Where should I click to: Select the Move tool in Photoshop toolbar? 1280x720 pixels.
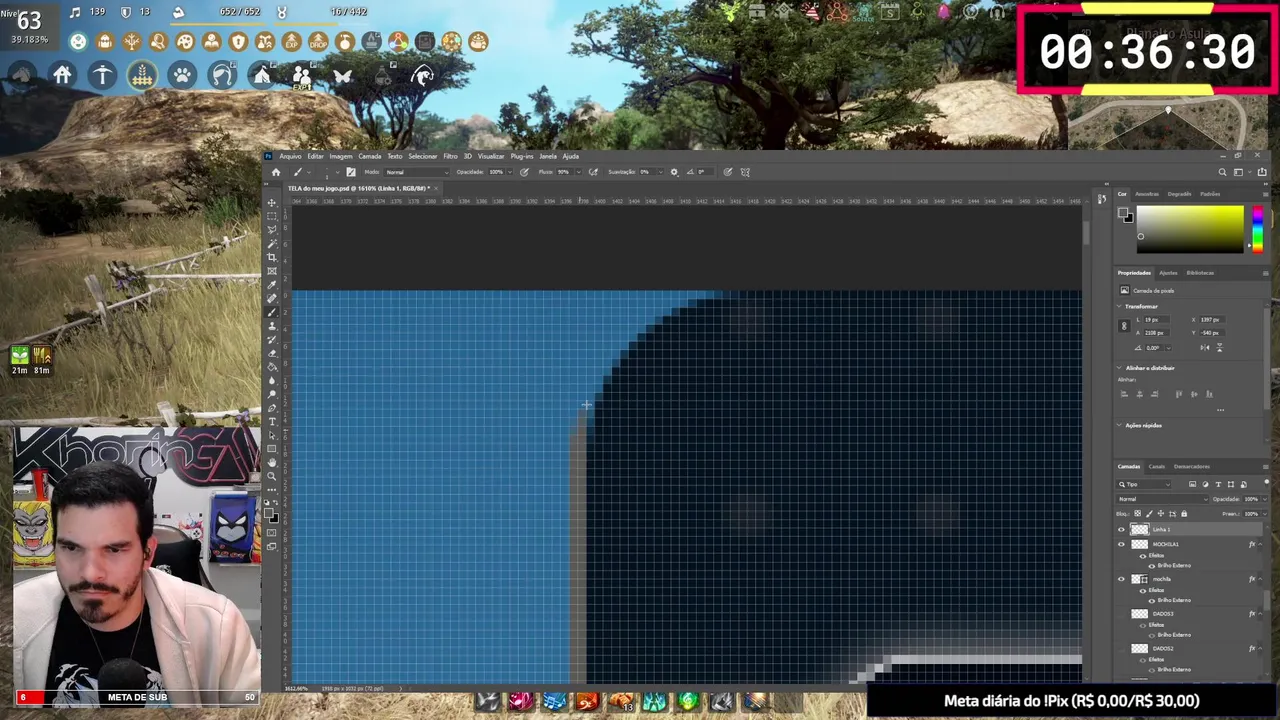pos(272,202)
